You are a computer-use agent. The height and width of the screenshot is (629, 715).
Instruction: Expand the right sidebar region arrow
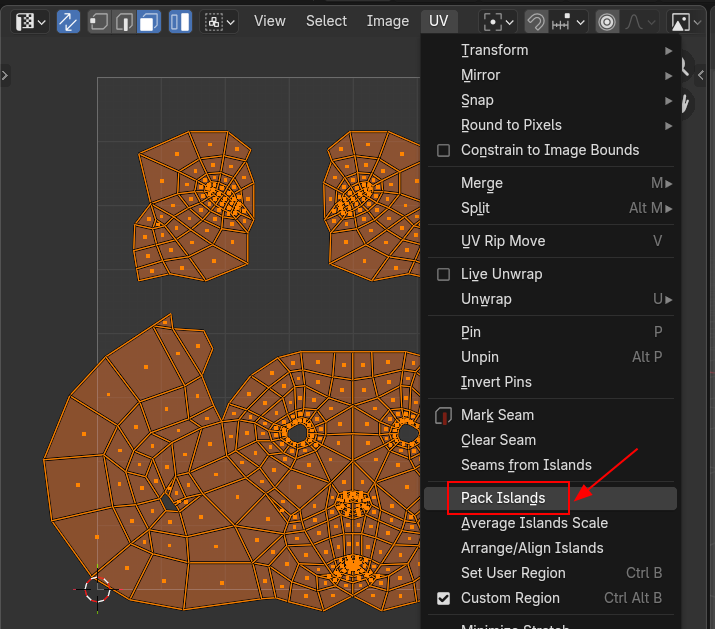click(x=701, y=75)
